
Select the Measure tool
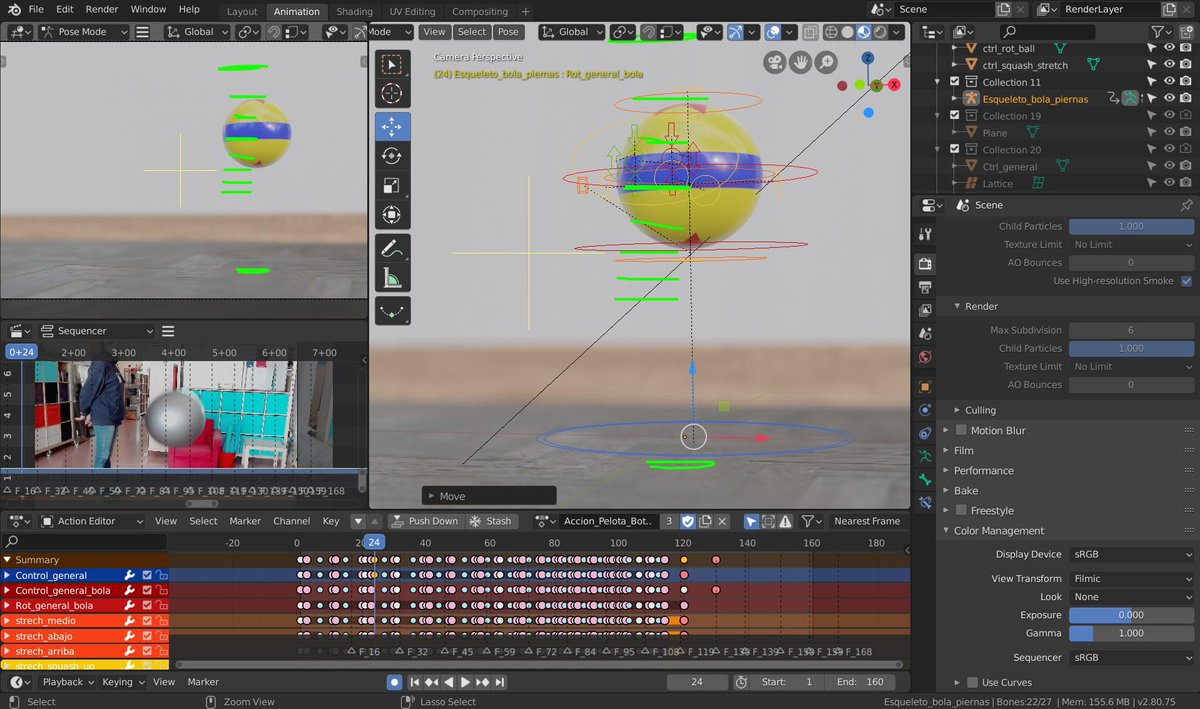(x=391, y=277)
